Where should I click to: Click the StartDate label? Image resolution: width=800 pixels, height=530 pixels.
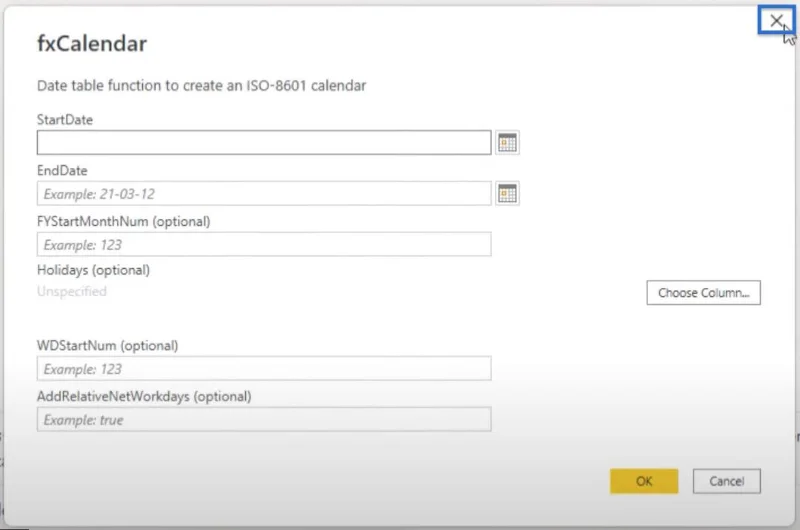click(65, 120)
